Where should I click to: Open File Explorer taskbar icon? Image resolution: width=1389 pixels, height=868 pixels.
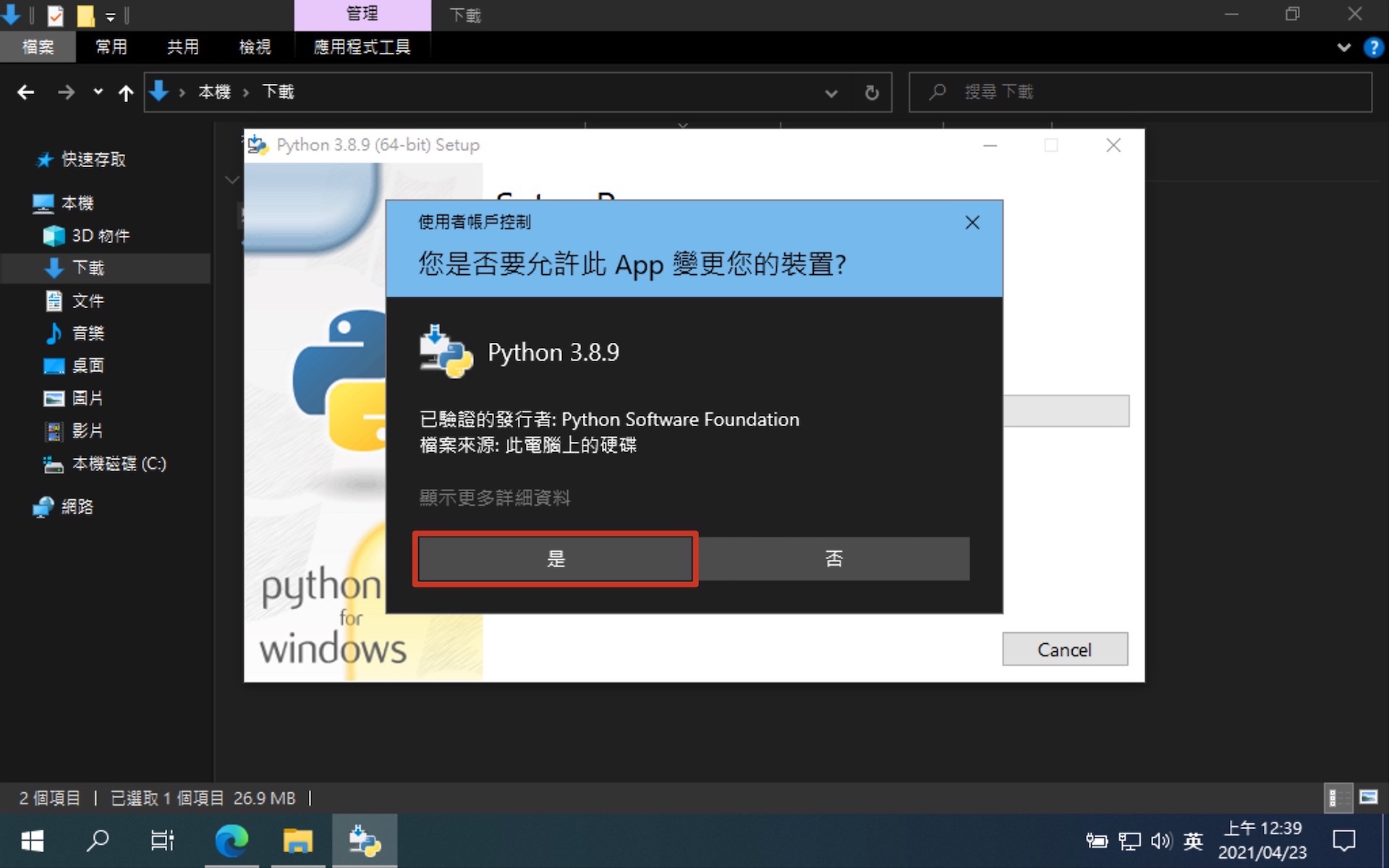[x=297, y=841]
